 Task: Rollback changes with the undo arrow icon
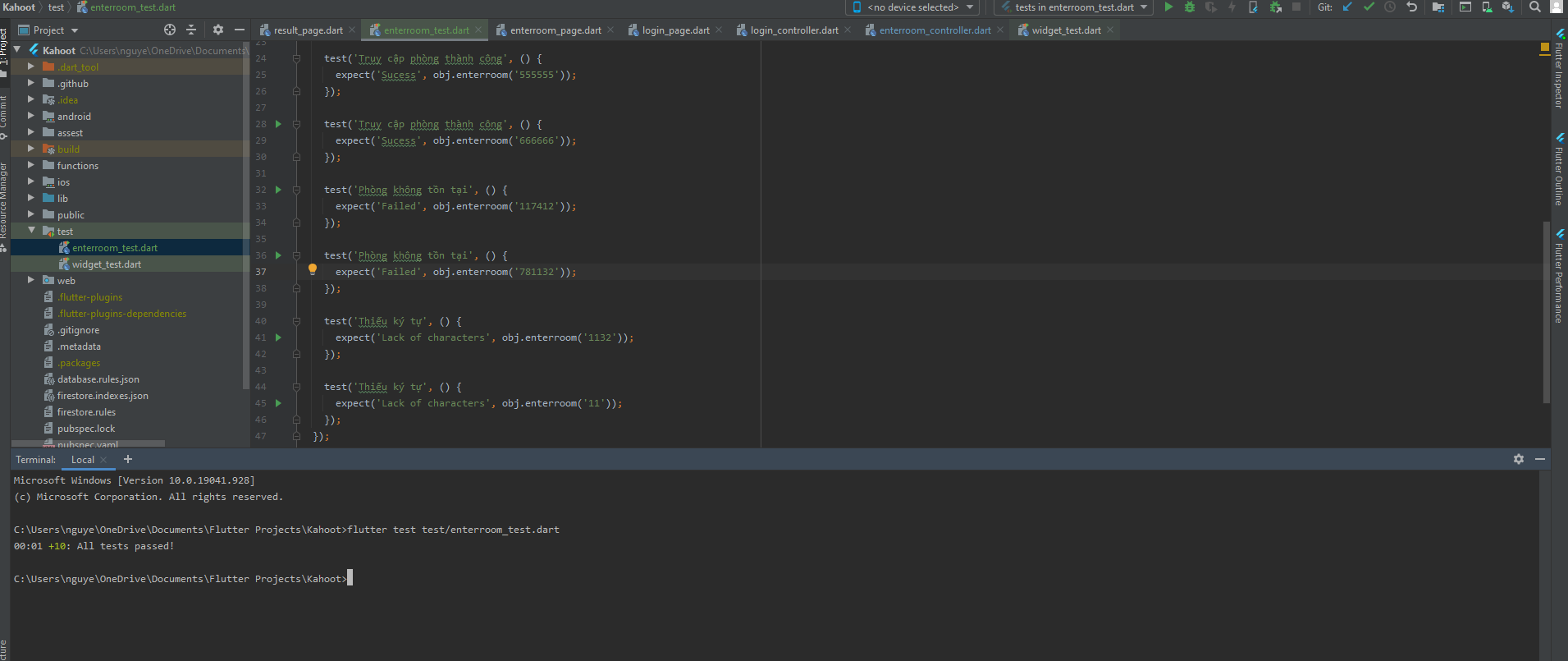tap(1411, 7)
